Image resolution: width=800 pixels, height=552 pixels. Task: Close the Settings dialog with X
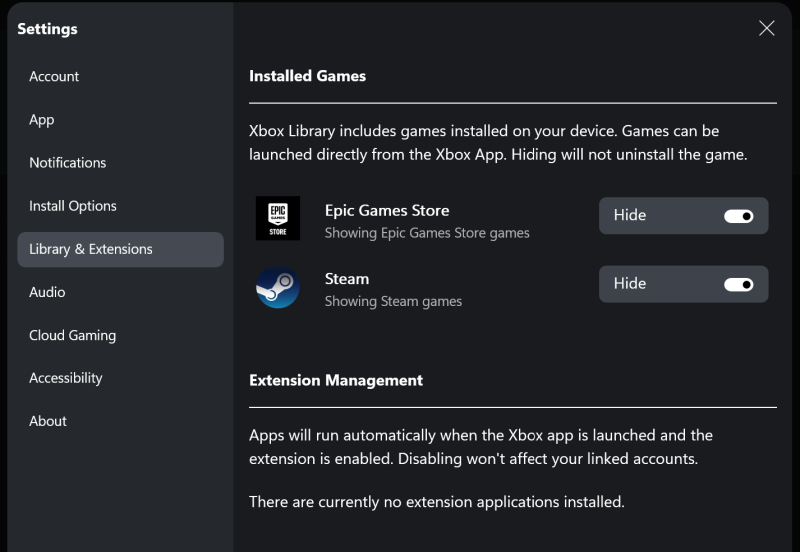[766, 29]
